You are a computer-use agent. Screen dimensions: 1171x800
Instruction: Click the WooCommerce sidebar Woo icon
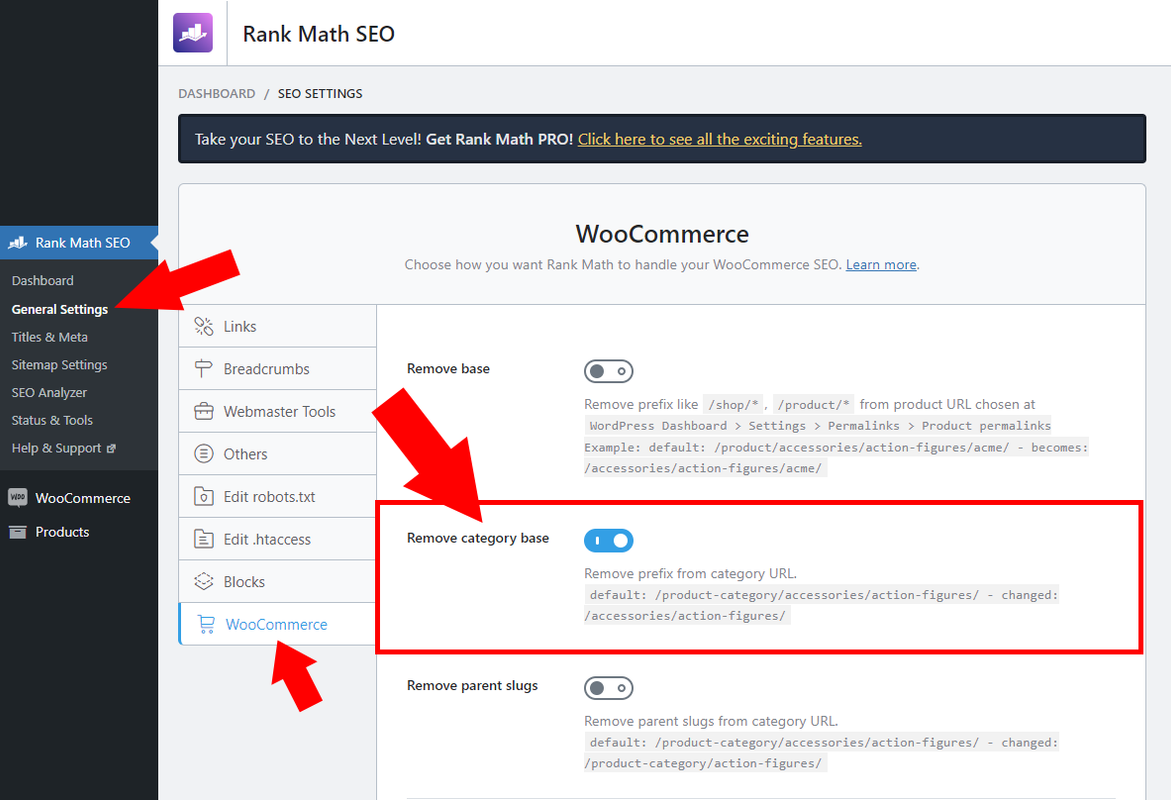[17, 497]
